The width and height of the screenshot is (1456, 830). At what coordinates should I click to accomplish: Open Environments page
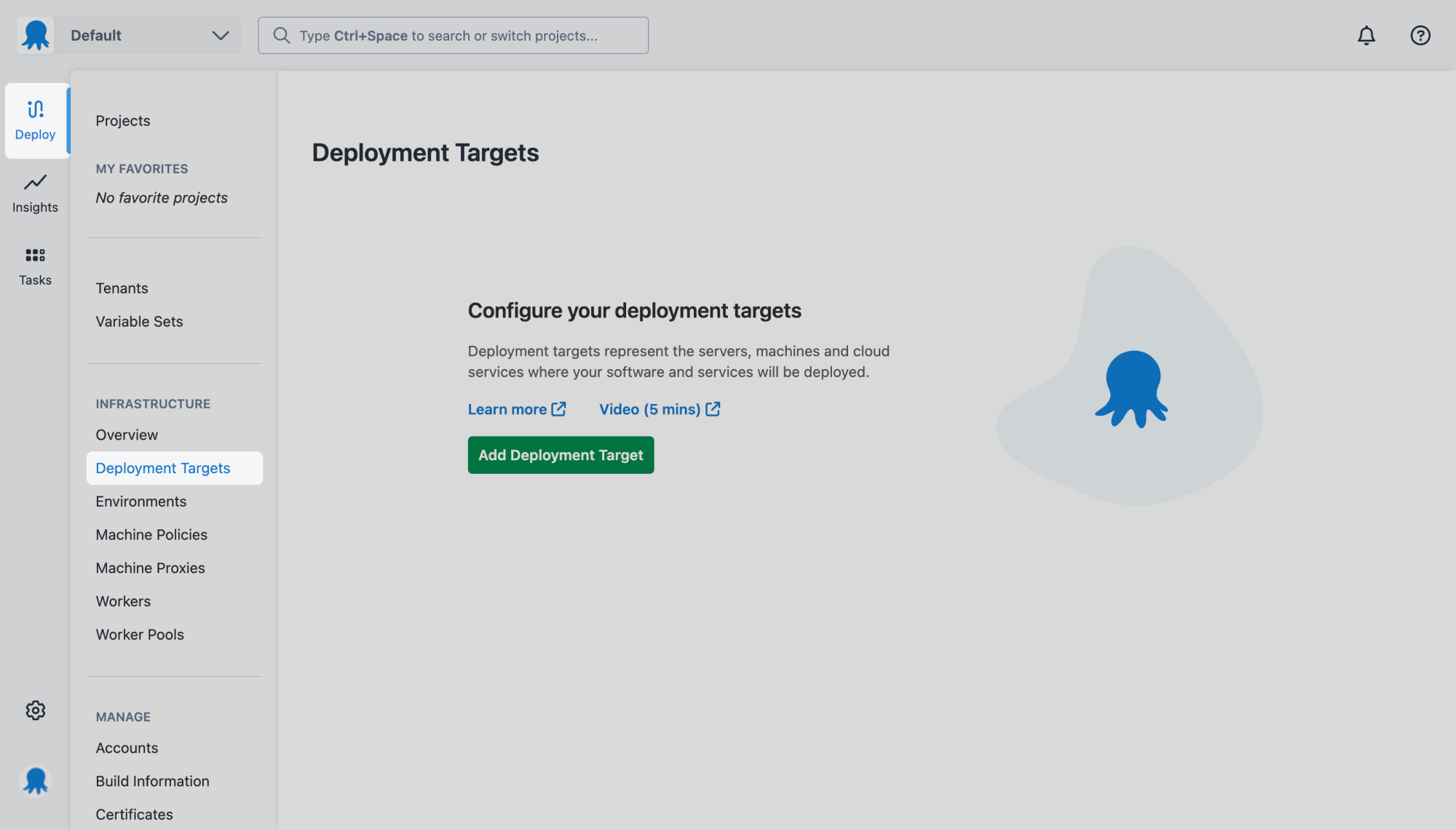(141, 502)
